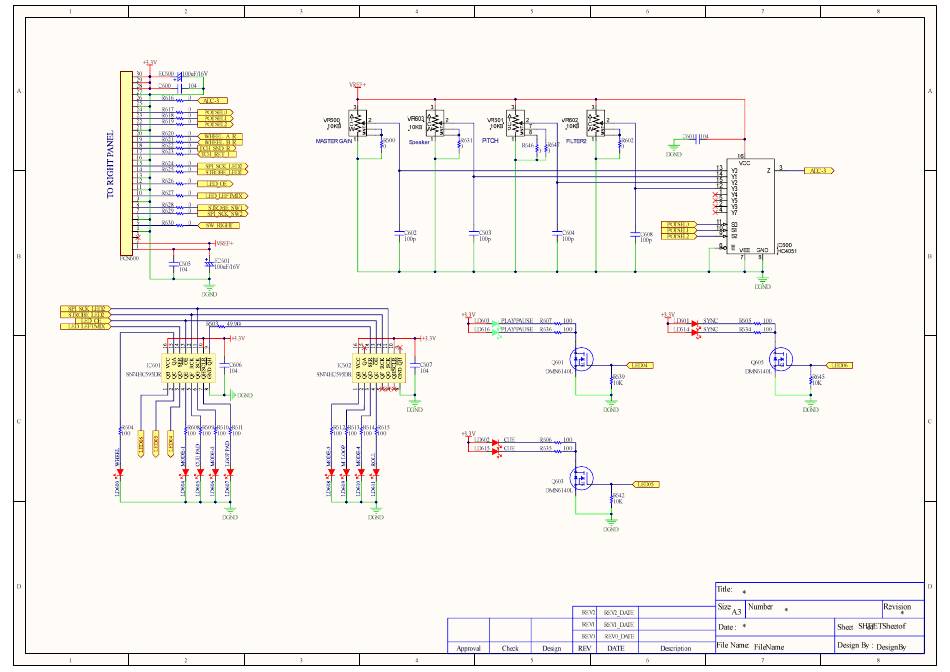Screen dimensions: 950x672
Task: Select the Q601 MOSFET symbol
Action: point(581,359)
